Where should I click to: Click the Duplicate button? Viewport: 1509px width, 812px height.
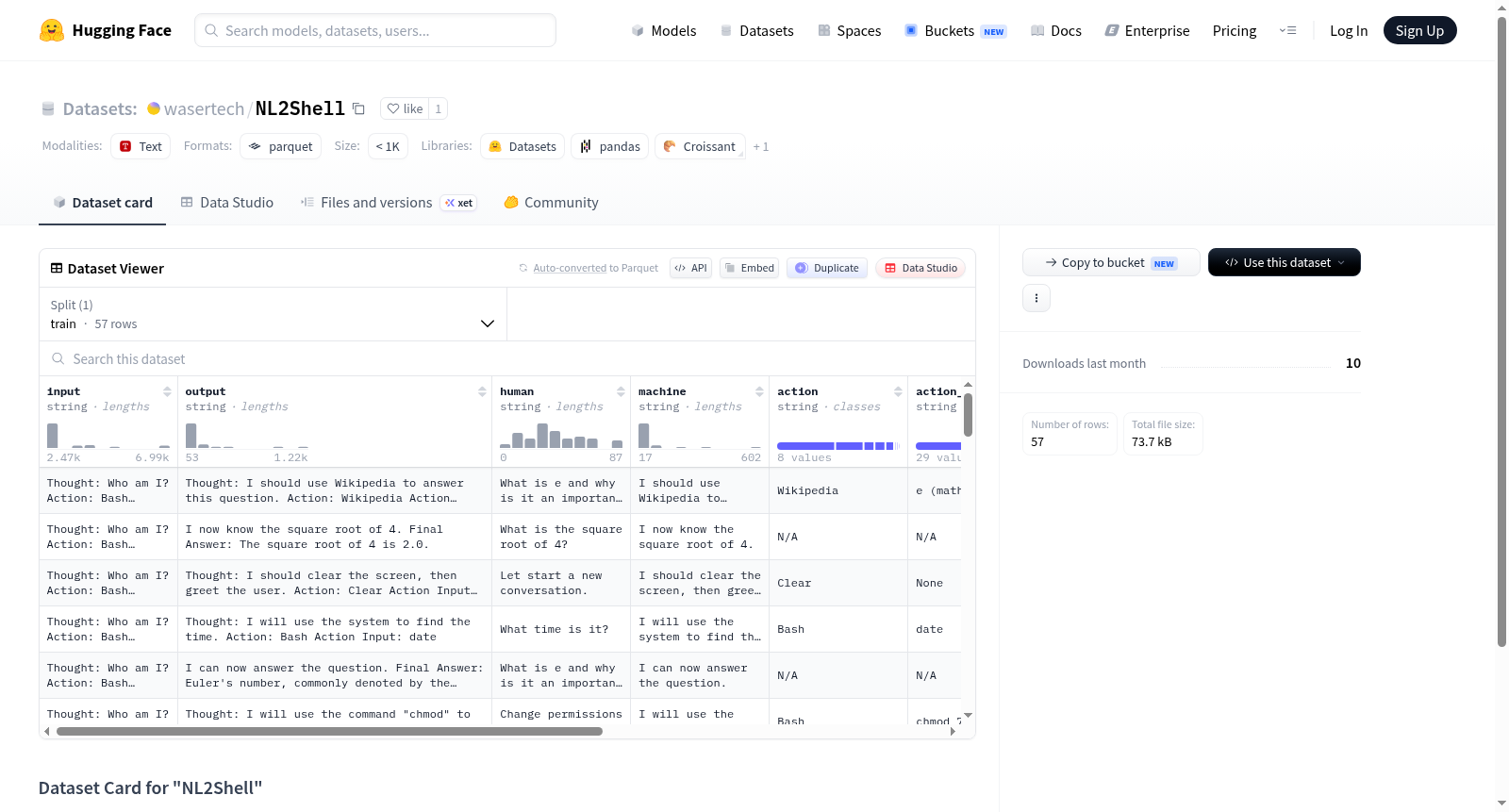pos(827,268)
